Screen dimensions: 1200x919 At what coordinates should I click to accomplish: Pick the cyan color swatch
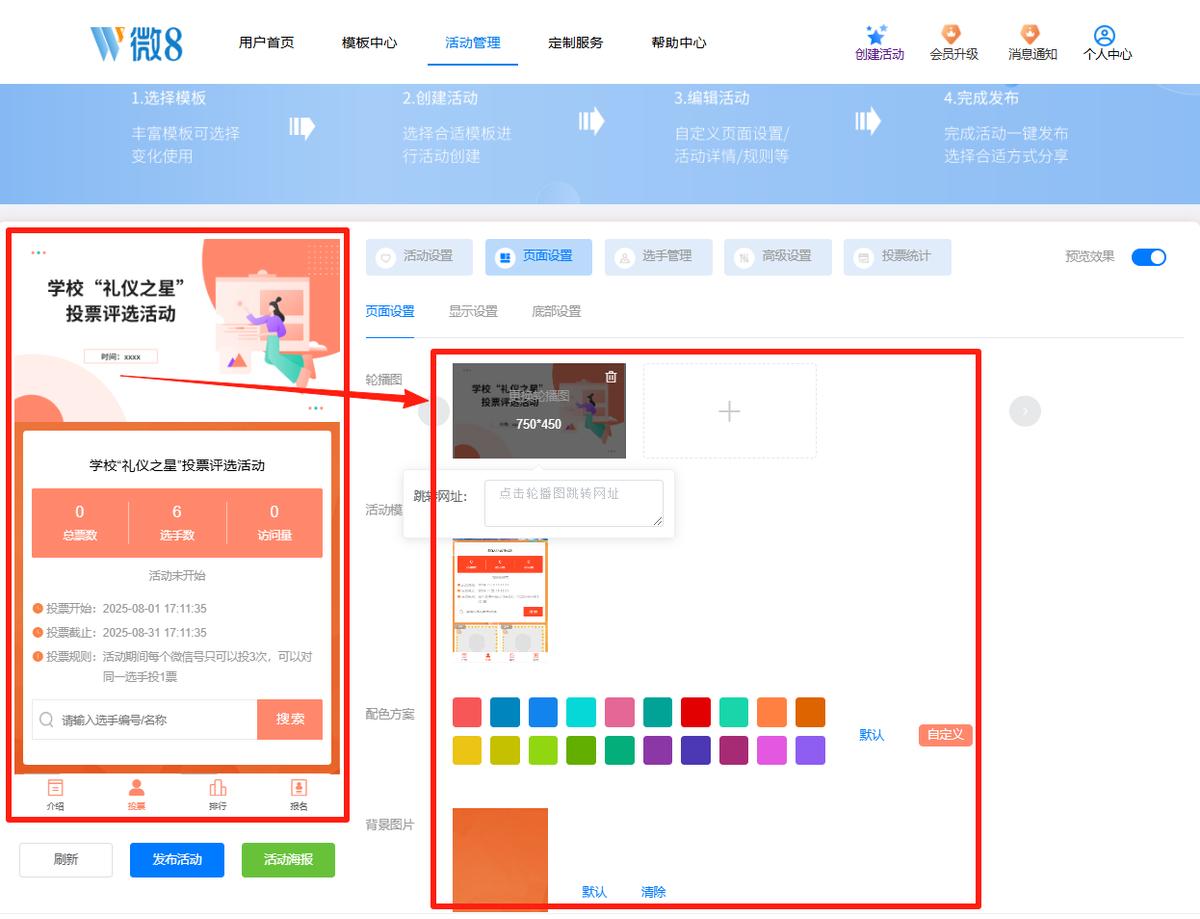click(581, 712)
